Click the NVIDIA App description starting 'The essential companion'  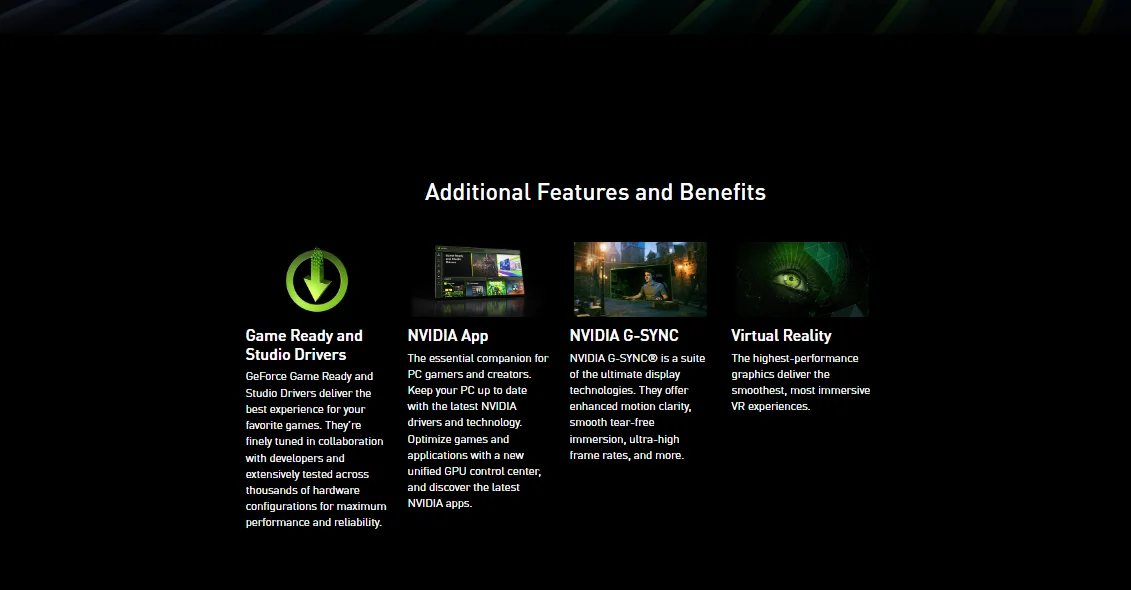point(477,430)
